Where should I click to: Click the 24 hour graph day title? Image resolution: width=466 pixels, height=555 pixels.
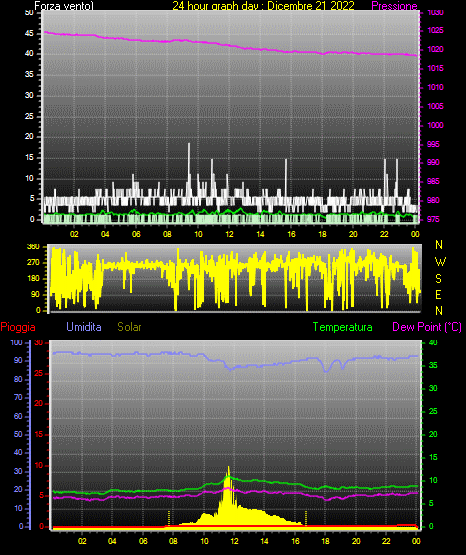point(263,6)
